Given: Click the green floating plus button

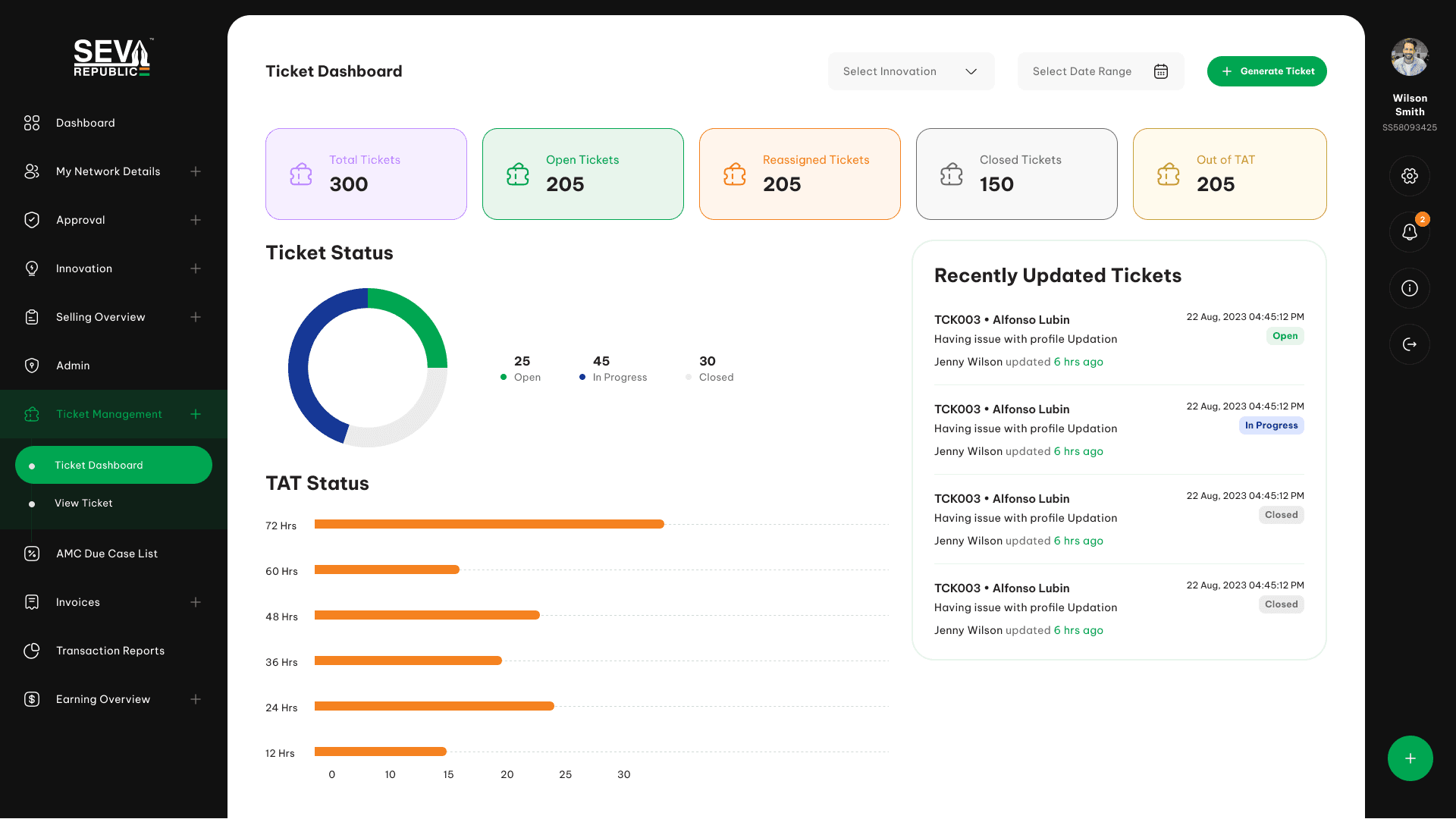Looking at the screenshot, I should point(1410,758).
